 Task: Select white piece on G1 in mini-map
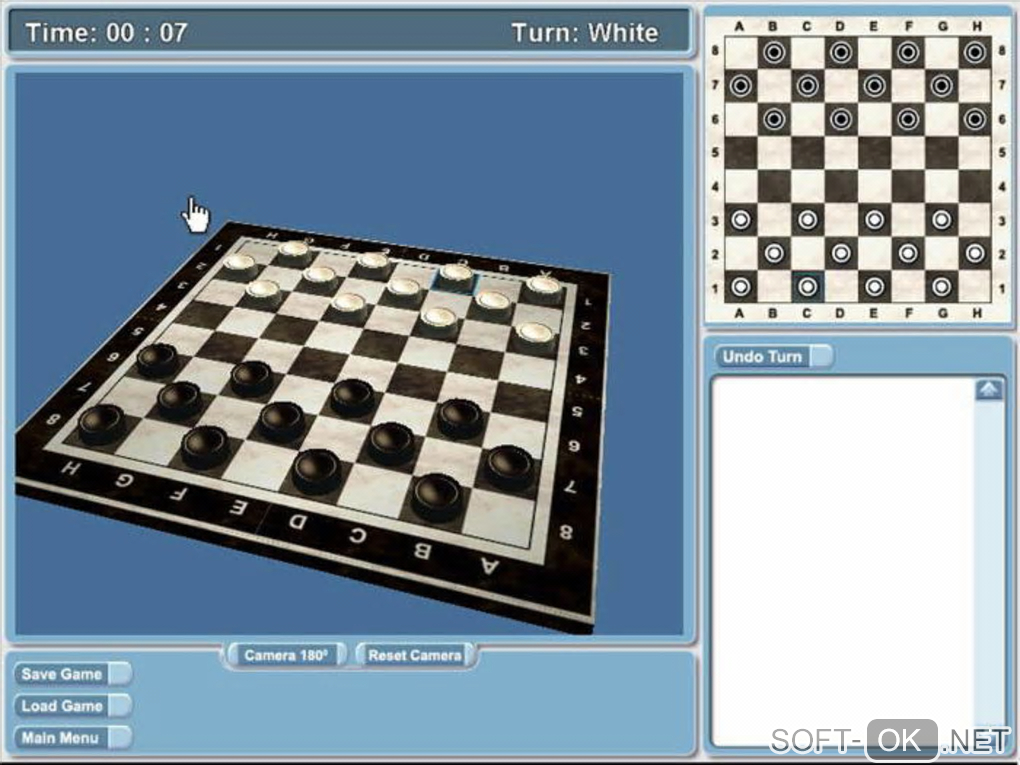(941, 286)
